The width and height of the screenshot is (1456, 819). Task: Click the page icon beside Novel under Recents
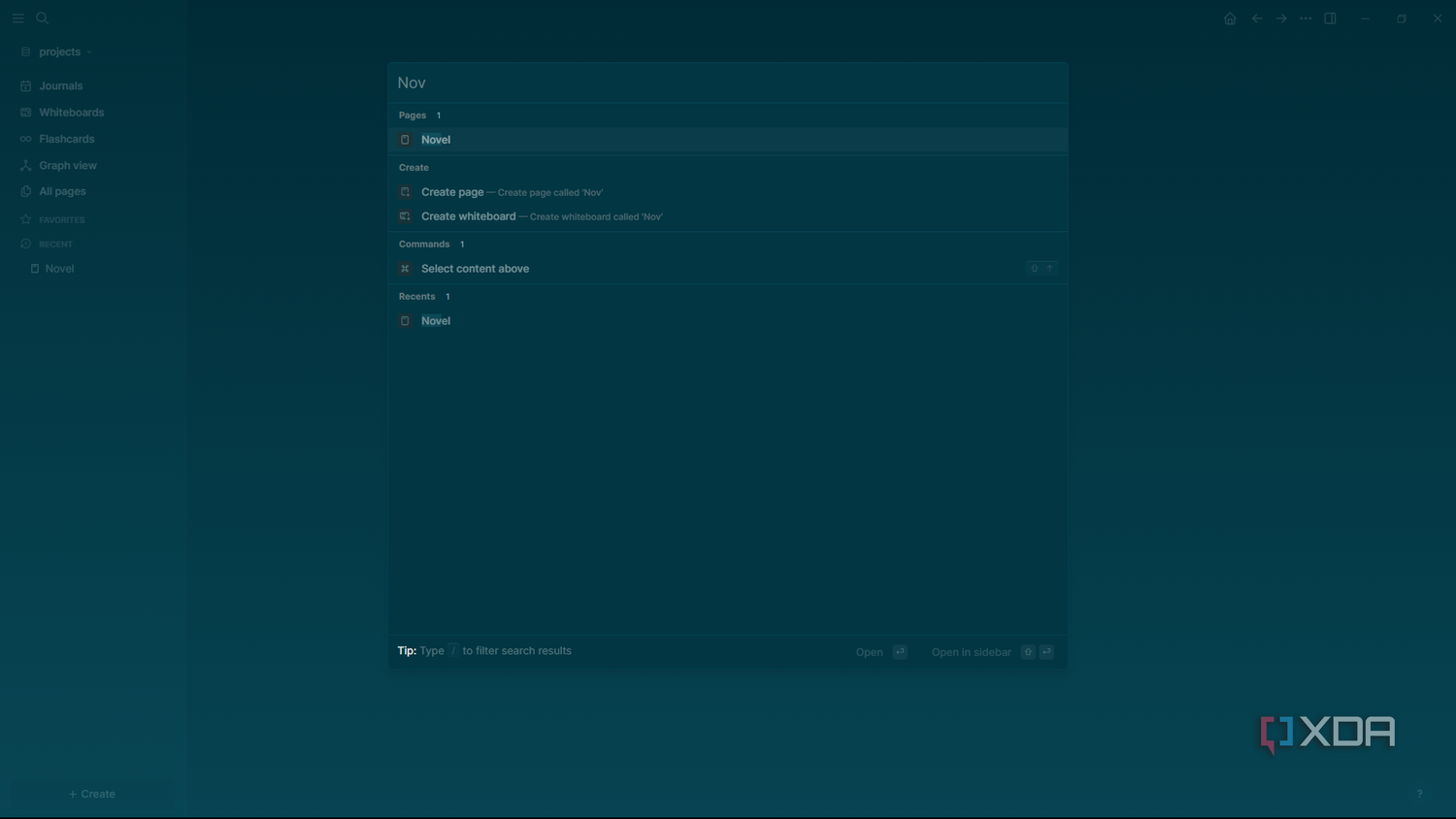[x=405, y=321]
